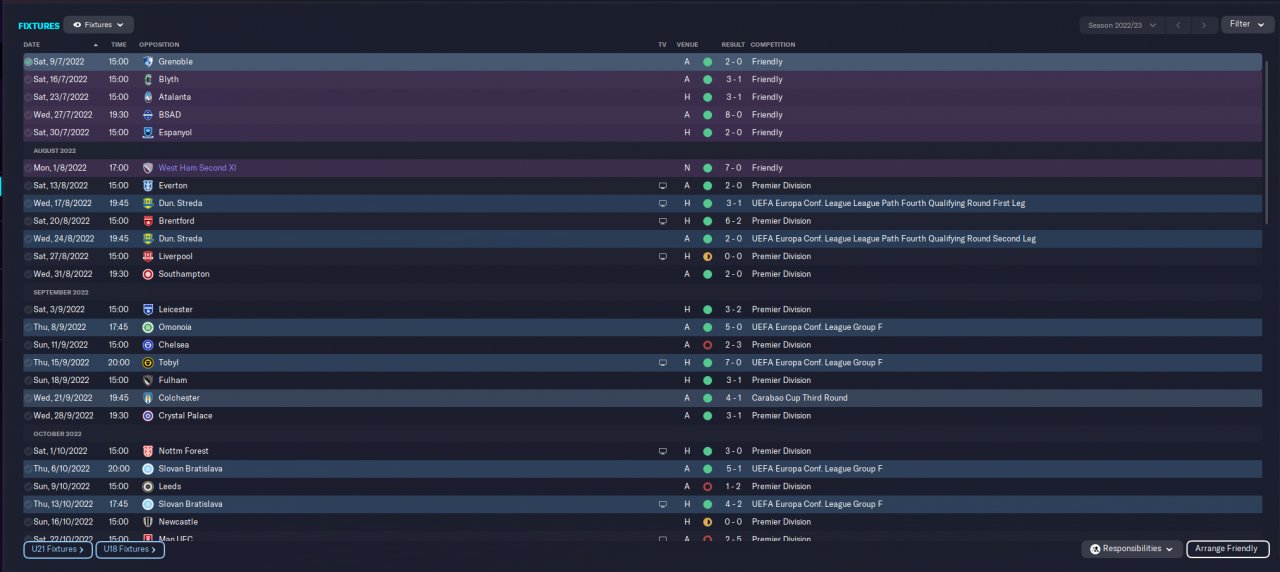Click the Grenoble club badge icon

click(x=148, y=62)
